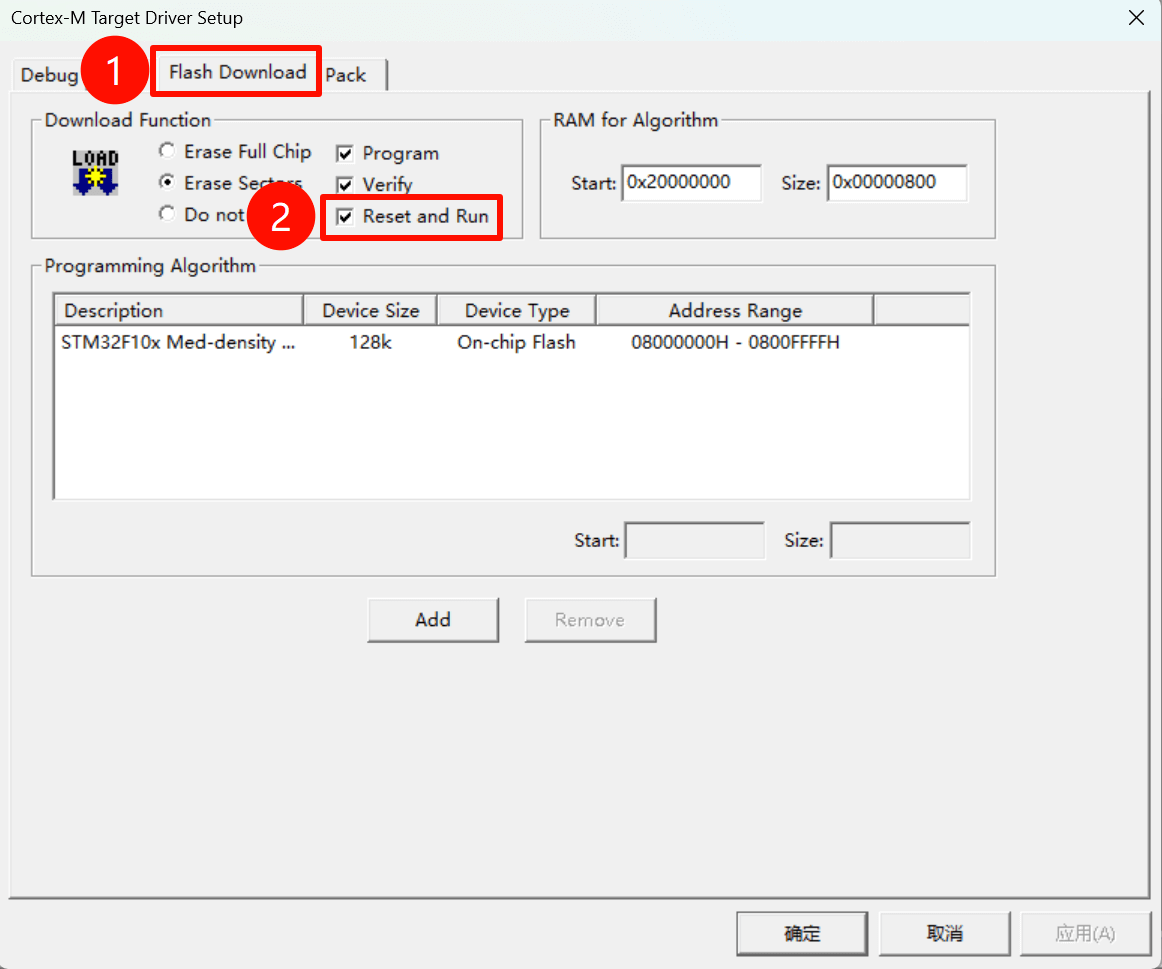Viewport: 1162px width, 969px height.
Task: Toggle the Program checkbox
Action: click(345, 154)
